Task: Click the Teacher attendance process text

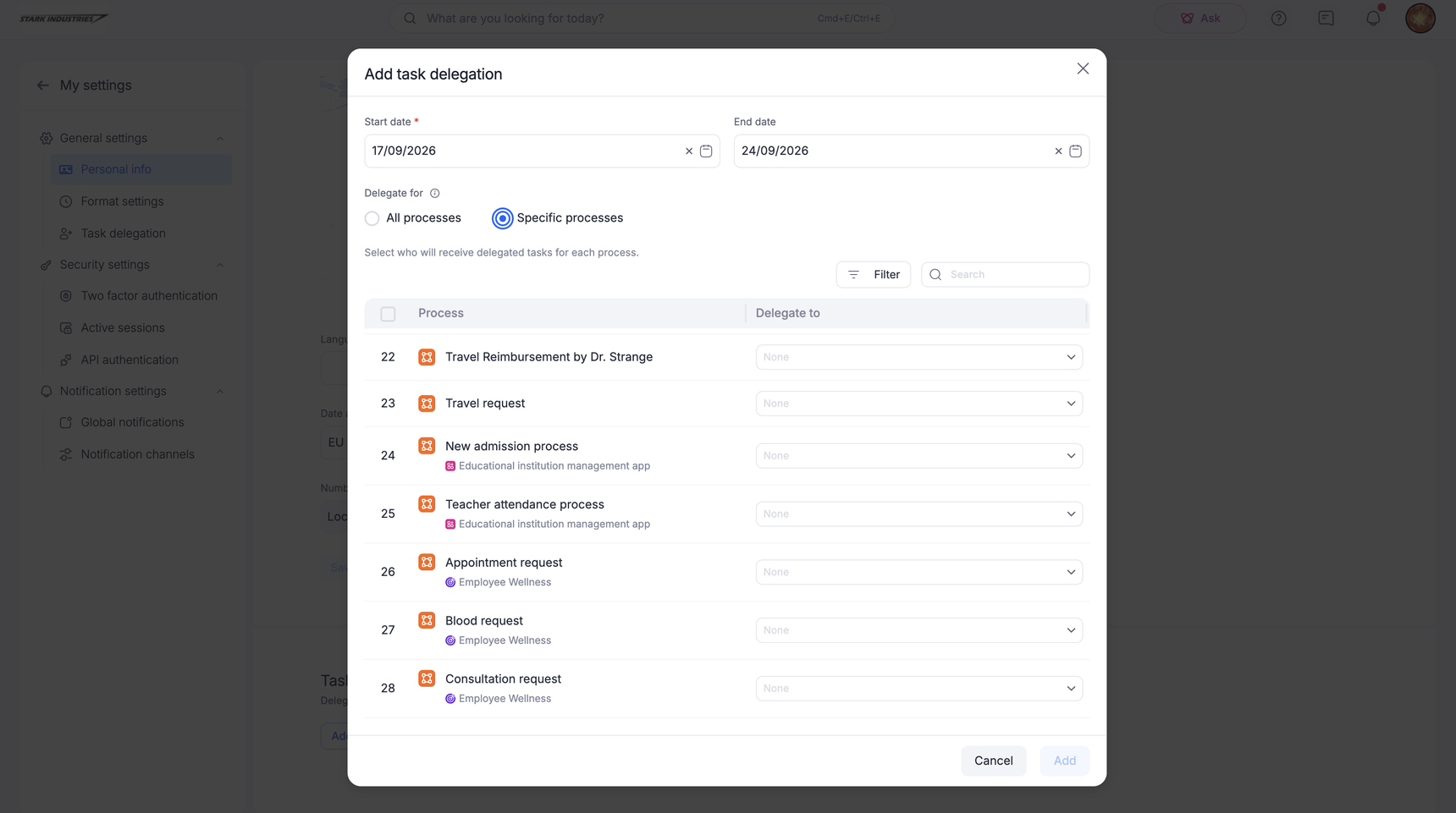Action: click(525, 504)
